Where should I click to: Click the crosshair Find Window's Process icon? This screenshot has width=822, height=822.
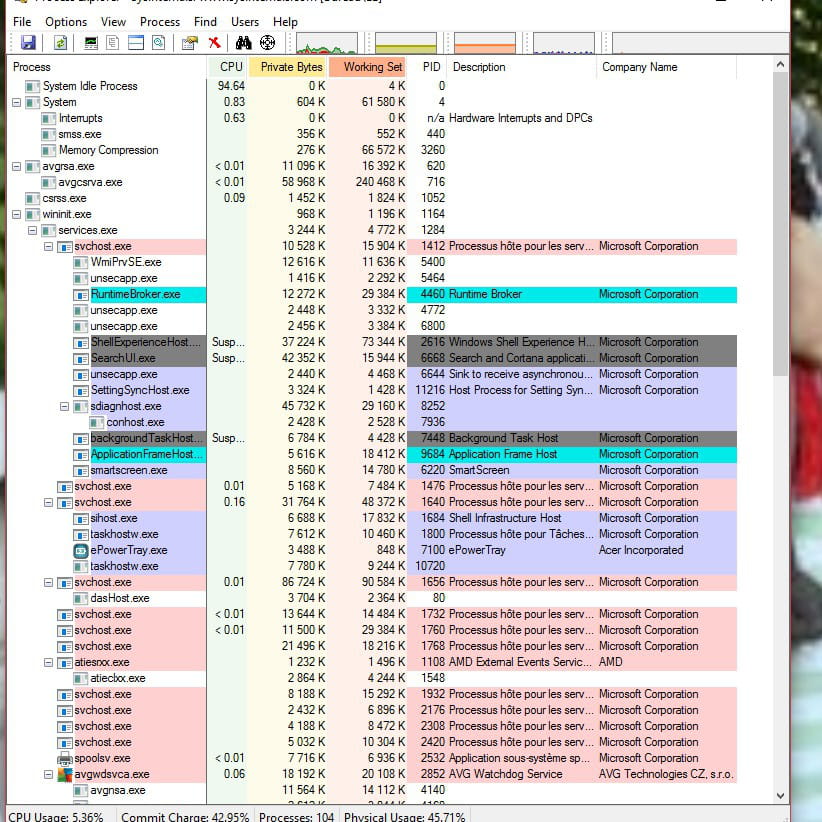267,42
